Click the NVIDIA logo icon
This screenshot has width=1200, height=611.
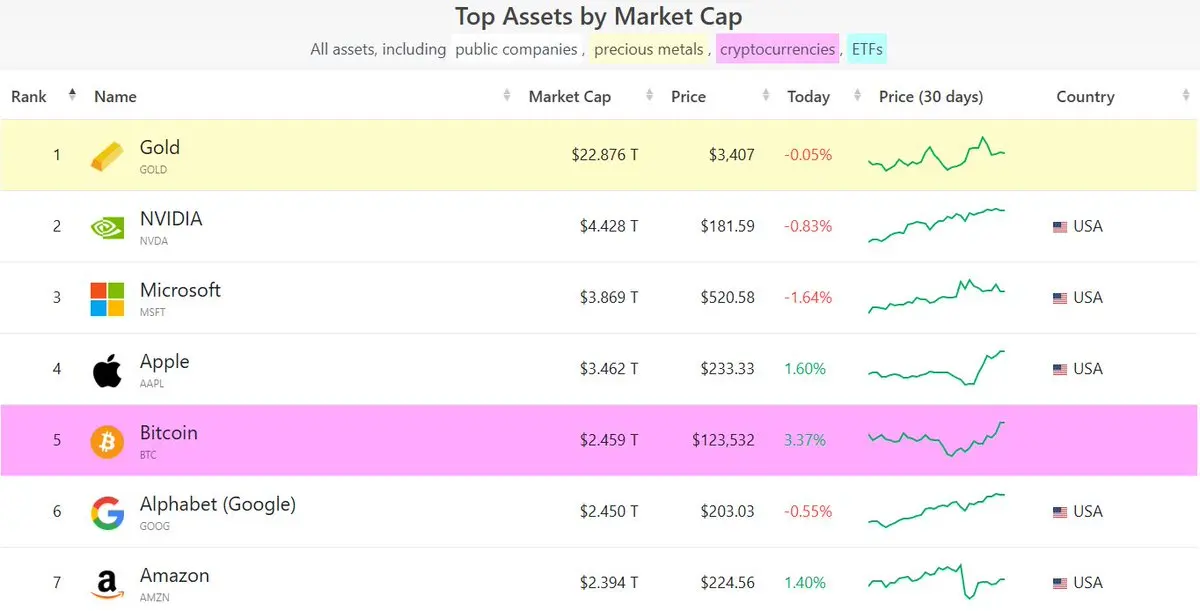[x=108, y=227]
